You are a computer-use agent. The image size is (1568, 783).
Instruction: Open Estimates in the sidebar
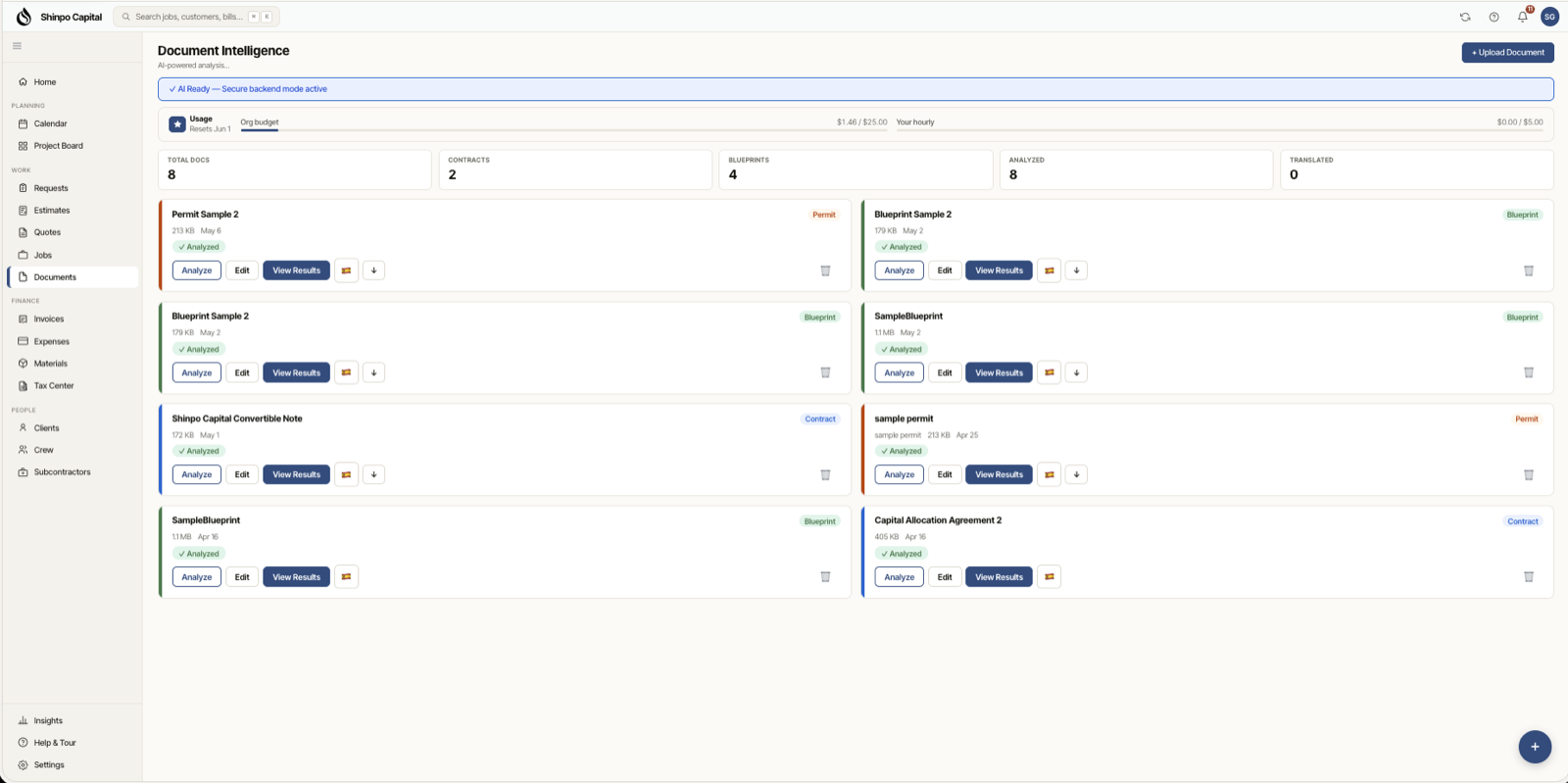coord(72,211)
